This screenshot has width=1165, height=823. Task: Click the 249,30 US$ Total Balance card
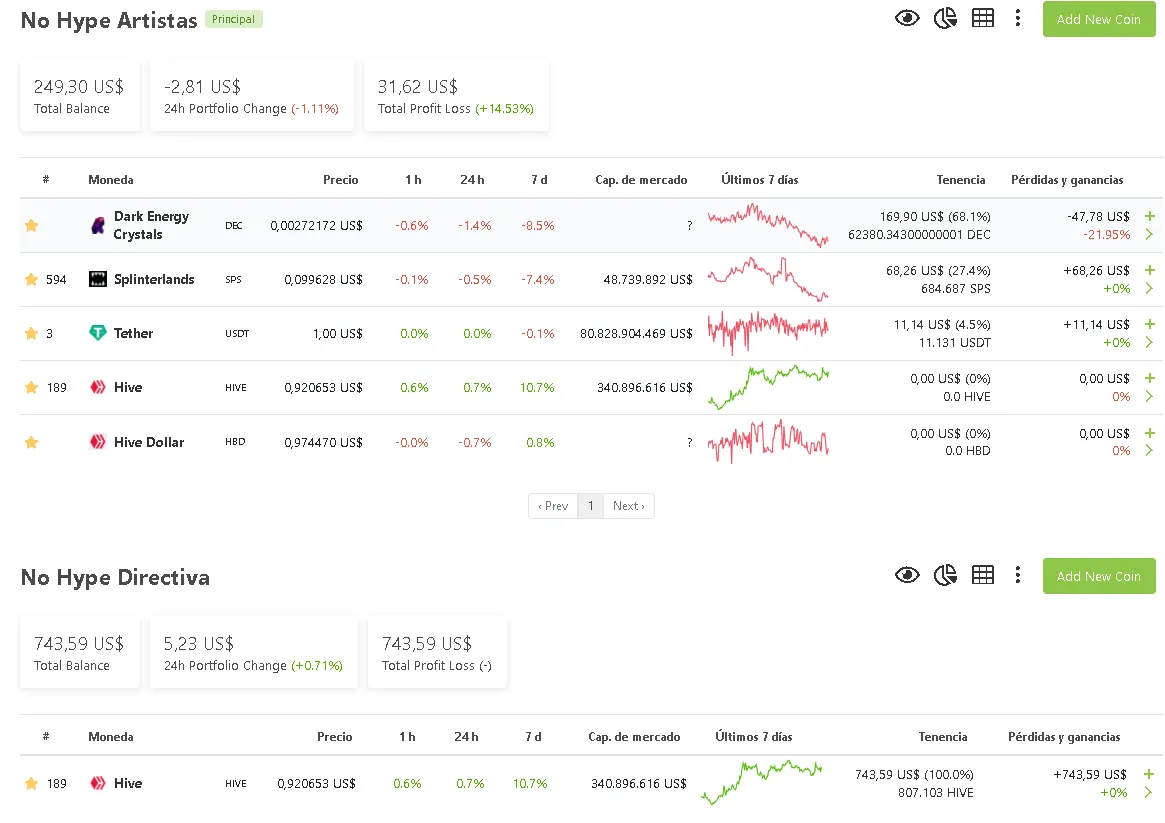tap(79, 97)
